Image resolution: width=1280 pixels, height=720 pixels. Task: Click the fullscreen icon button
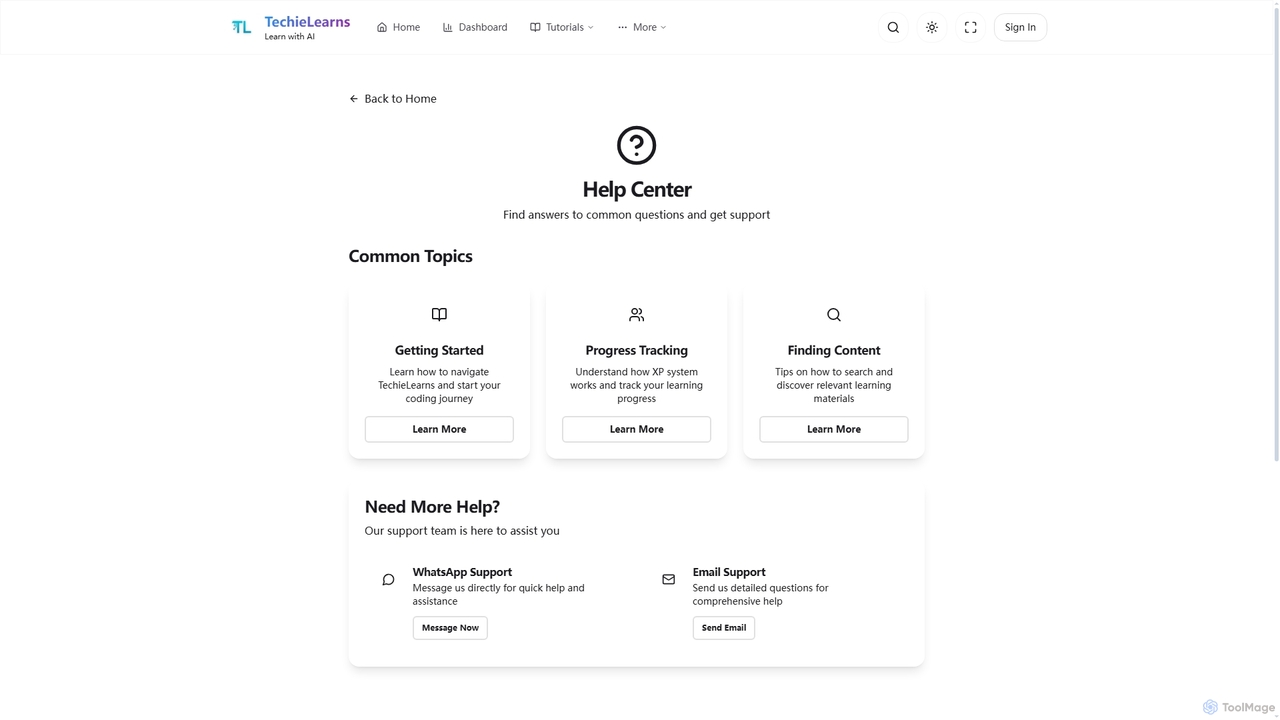(x=970, y=27)
